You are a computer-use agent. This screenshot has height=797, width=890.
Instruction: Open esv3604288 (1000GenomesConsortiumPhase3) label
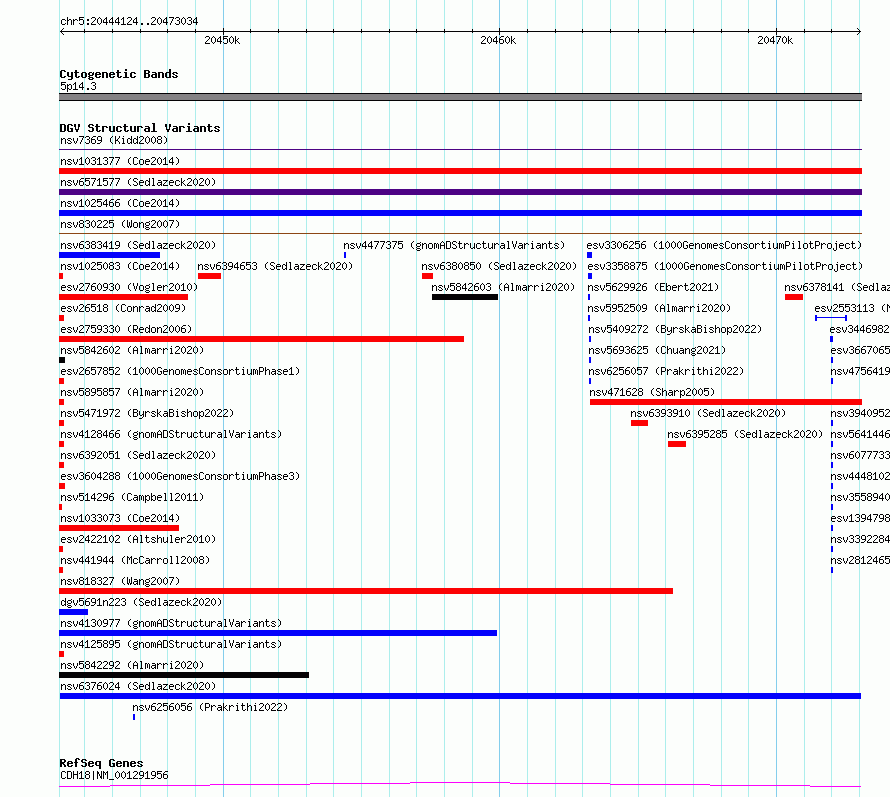point(180,476)
